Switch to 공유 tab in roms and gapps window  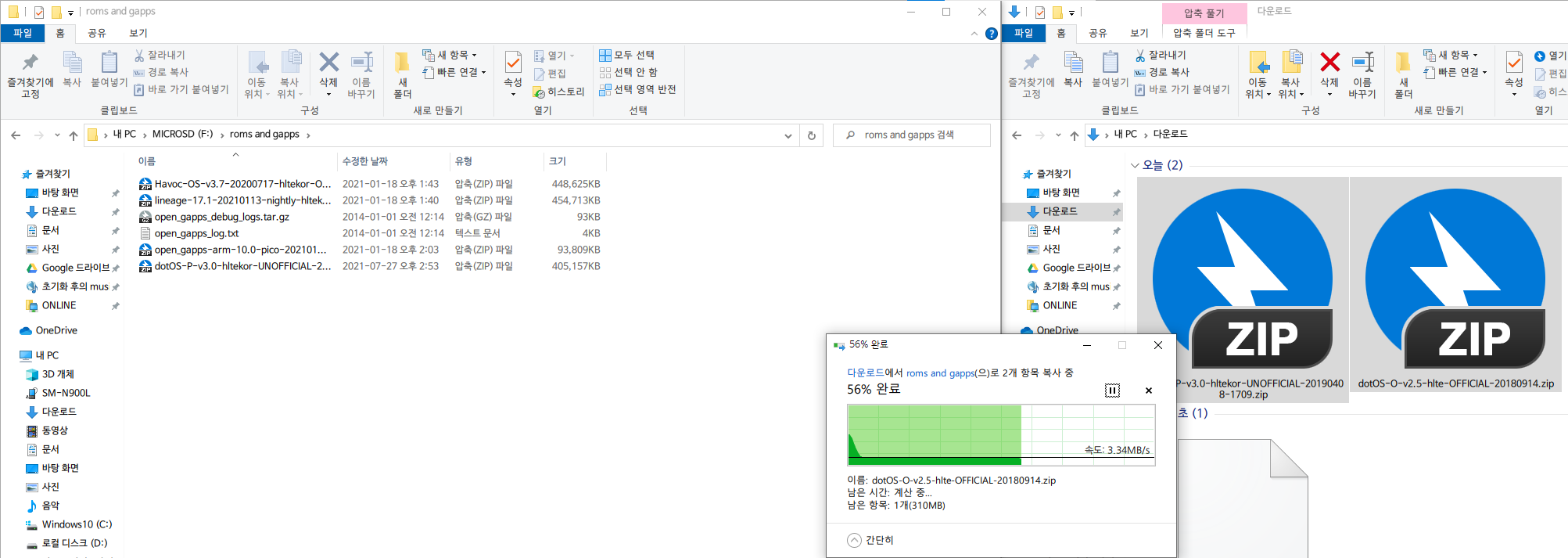coord(97,33)
